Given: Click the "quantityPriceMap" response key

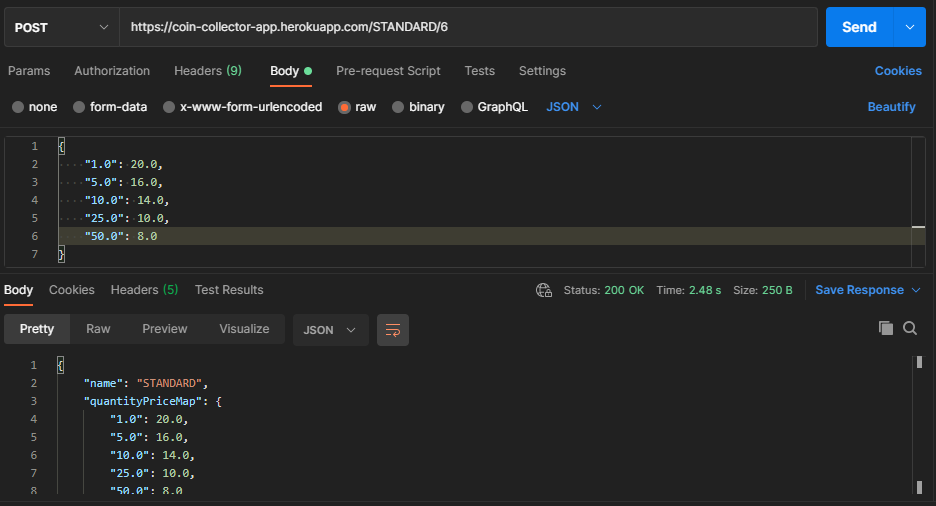Looking at the screenshot, I should pyautogui.click(x=143, y=401).
